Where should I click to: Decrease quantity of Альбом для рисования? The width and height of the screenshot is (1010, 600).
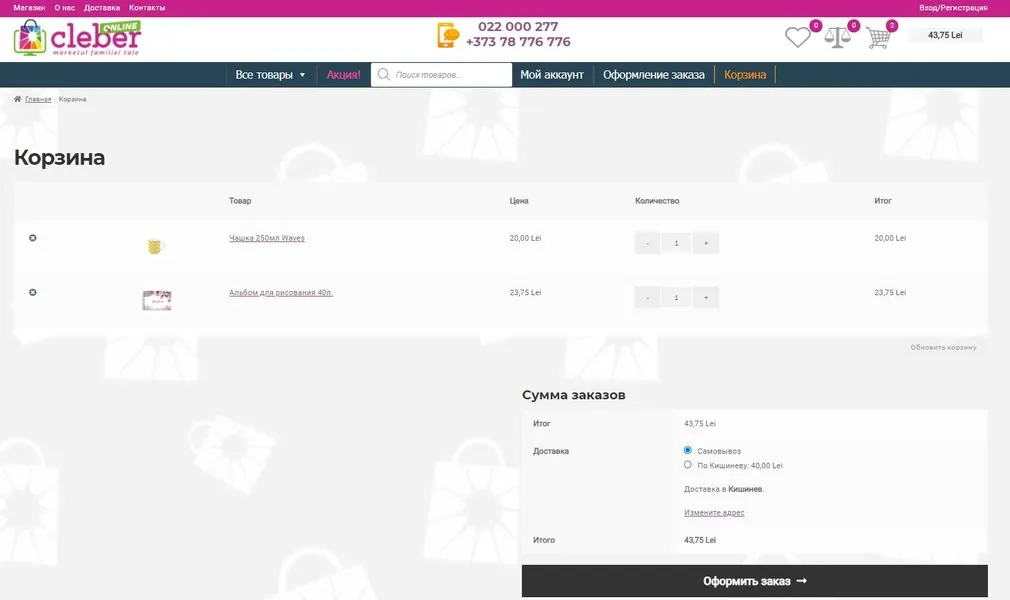647,297
